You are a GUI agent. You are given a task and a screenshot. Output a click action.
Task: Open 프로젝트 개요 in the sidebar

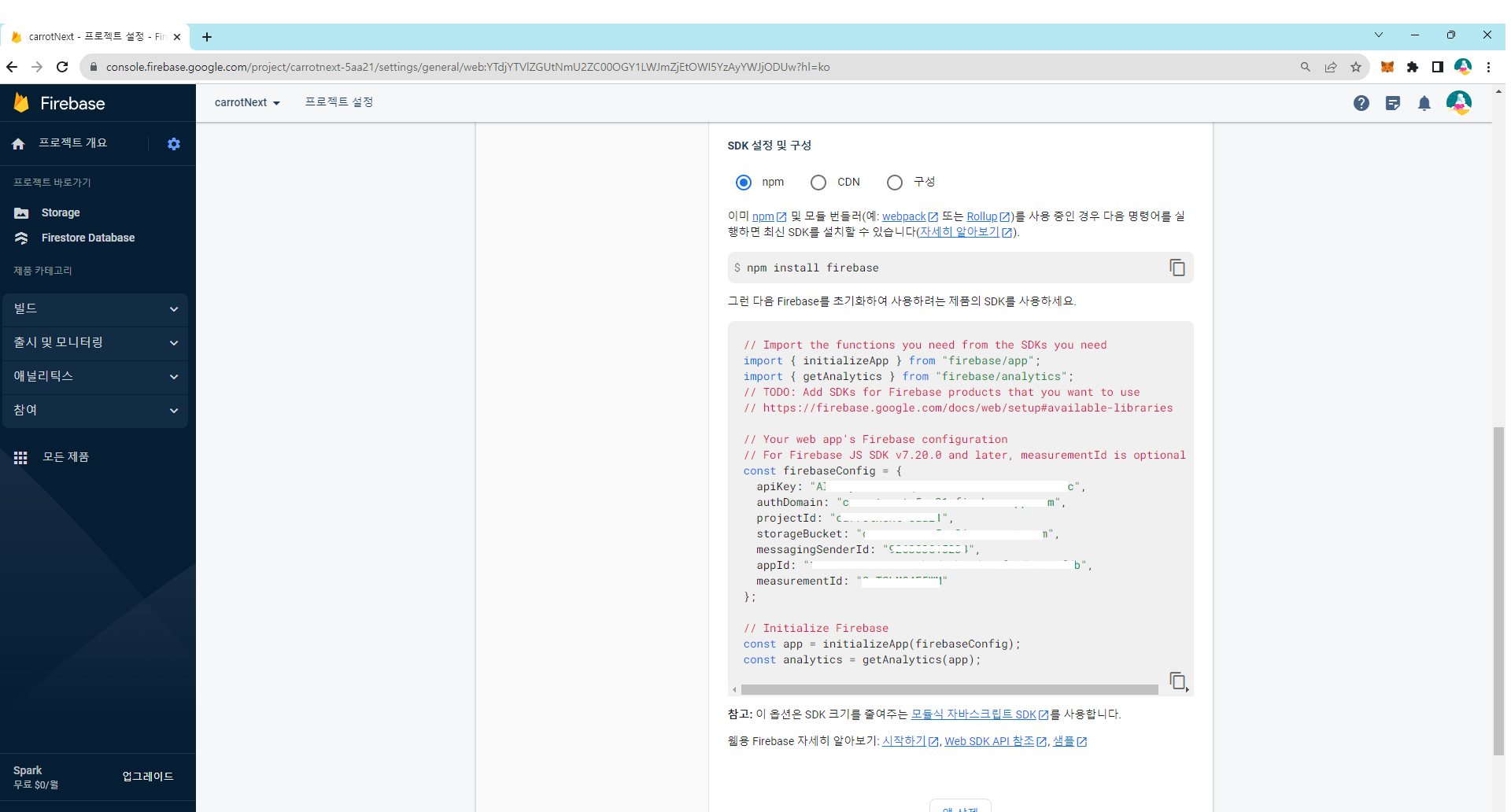pyautogui.click(x=73, y=143)
